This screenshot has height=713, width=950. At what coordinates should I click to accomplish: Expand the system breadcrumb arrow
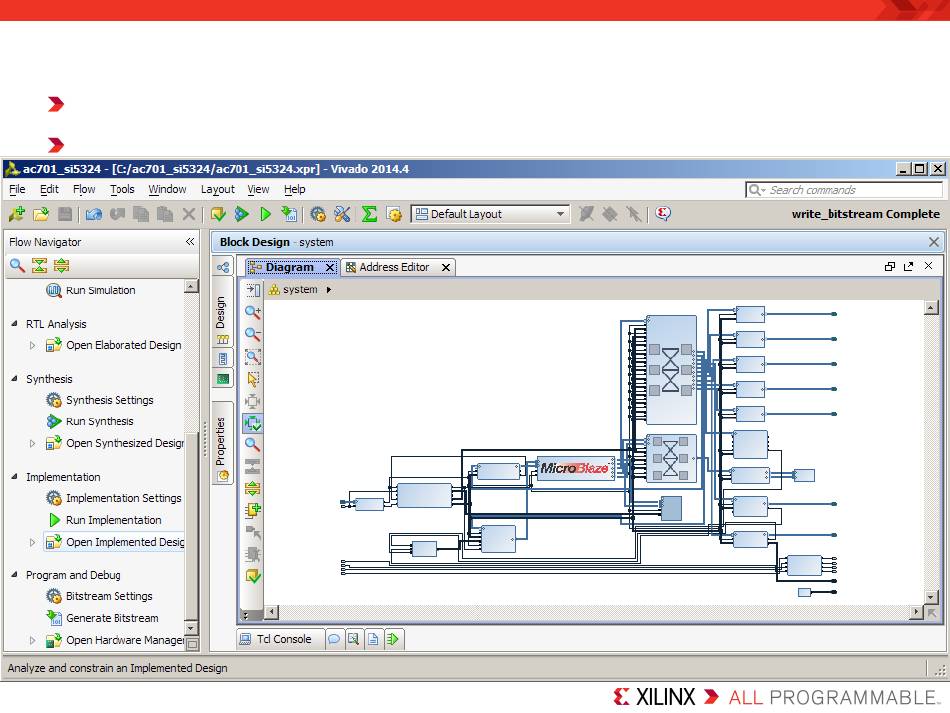click(329, 290)
